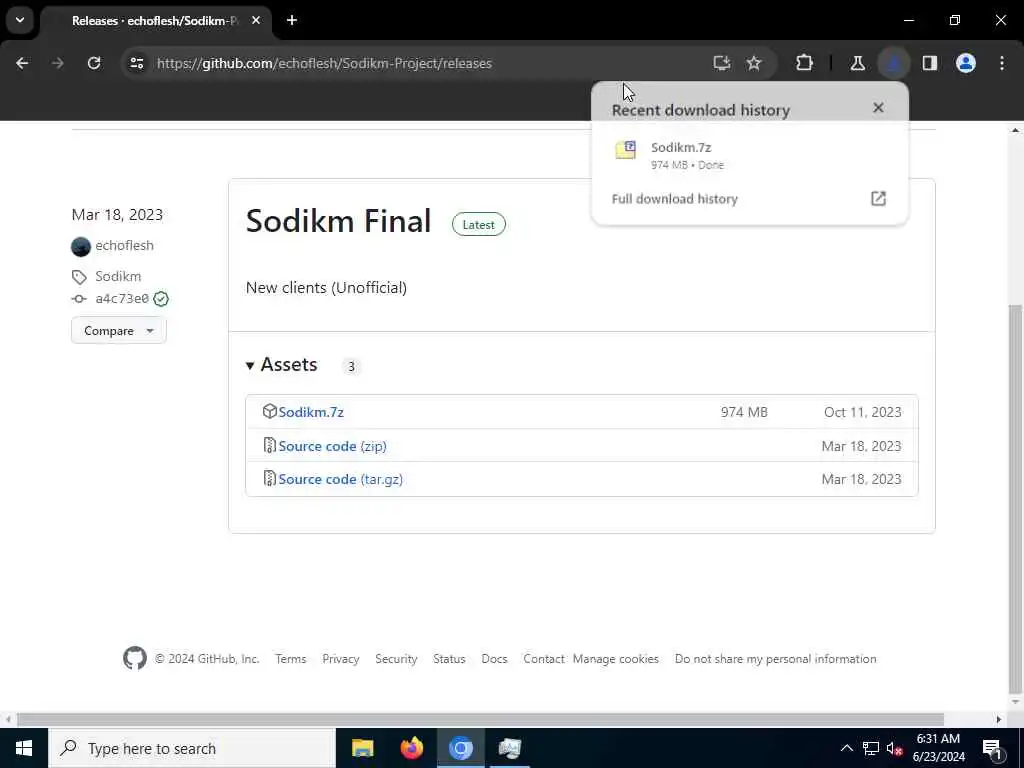Go back with the browser back arrow

pyautogui.click(x=22, y=63)
